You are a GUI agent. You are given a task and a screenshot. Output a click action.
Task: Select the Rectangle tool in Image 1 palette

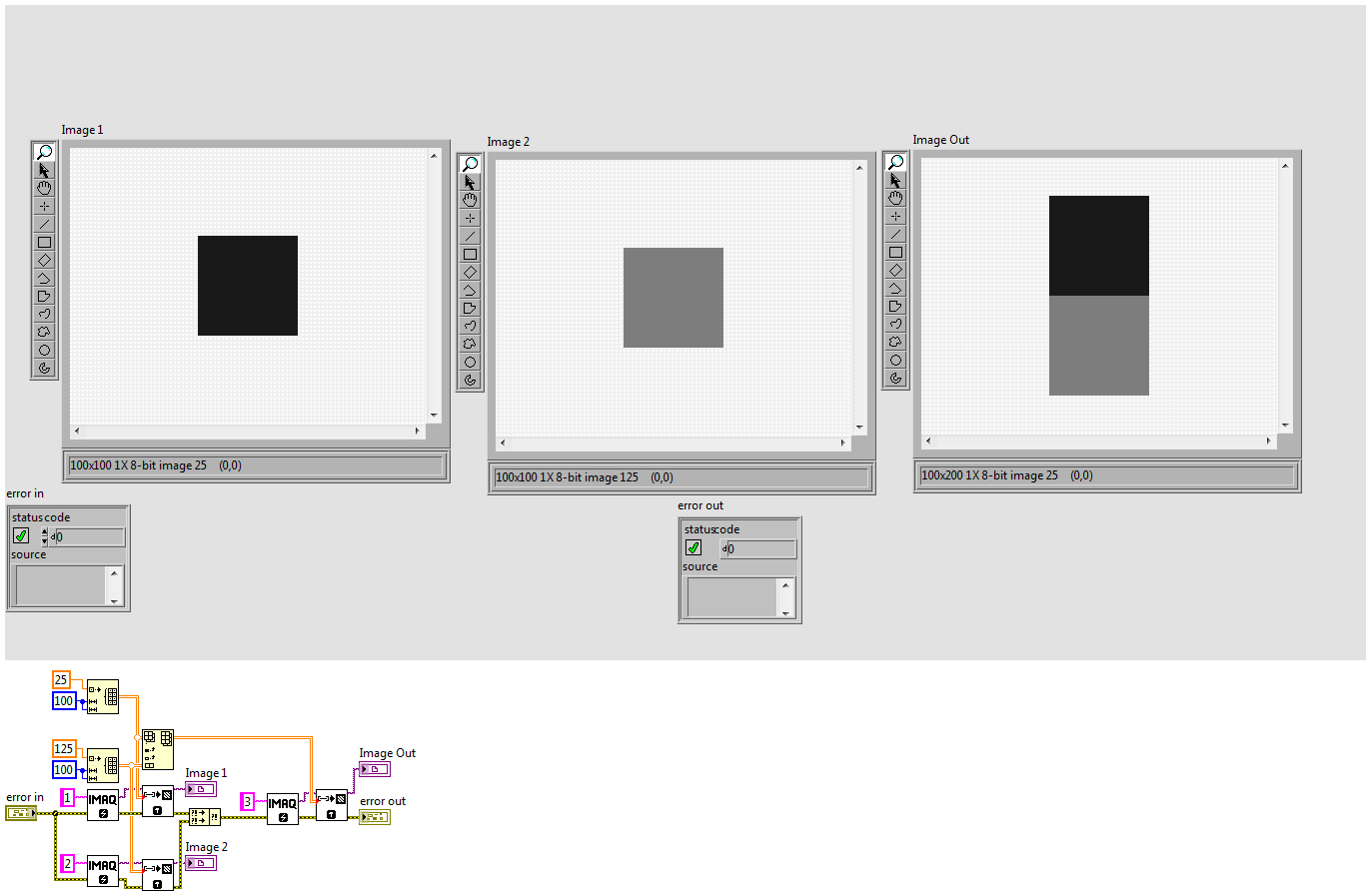(44, 242)
